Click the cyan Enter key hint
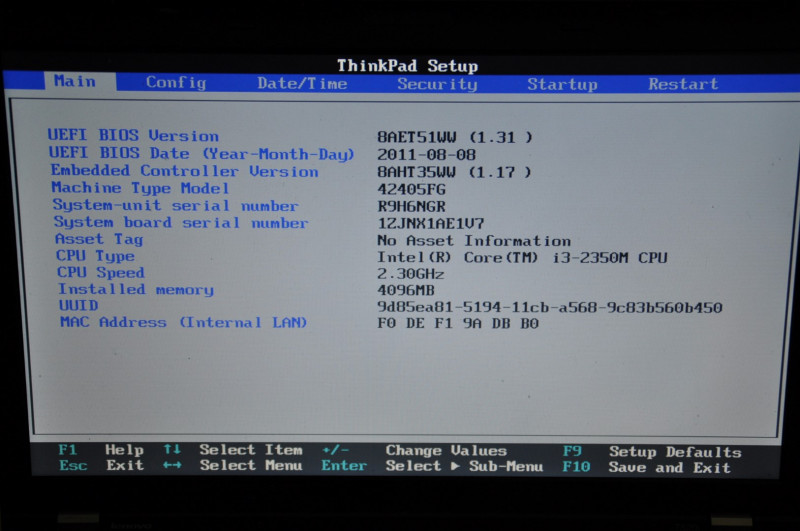Viewport: 800px width, 531px height. (x=344, y=466)
